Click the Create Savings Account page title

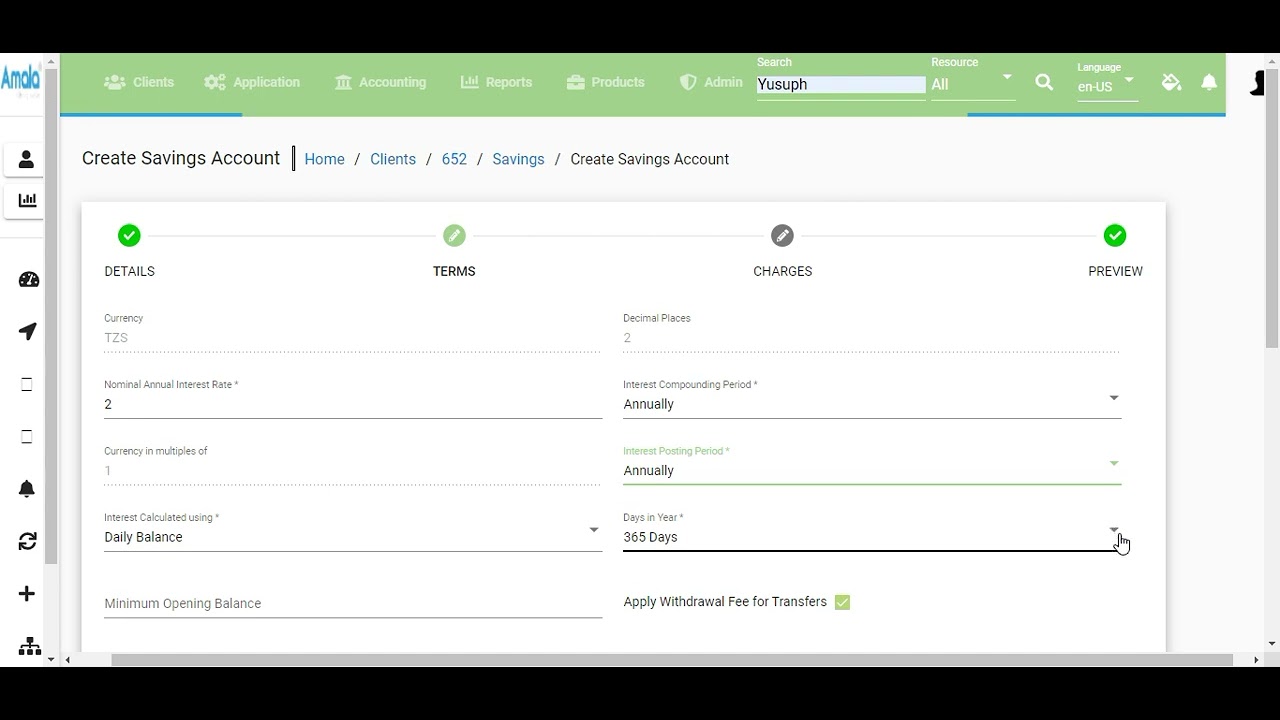click(x=181, y=158)
